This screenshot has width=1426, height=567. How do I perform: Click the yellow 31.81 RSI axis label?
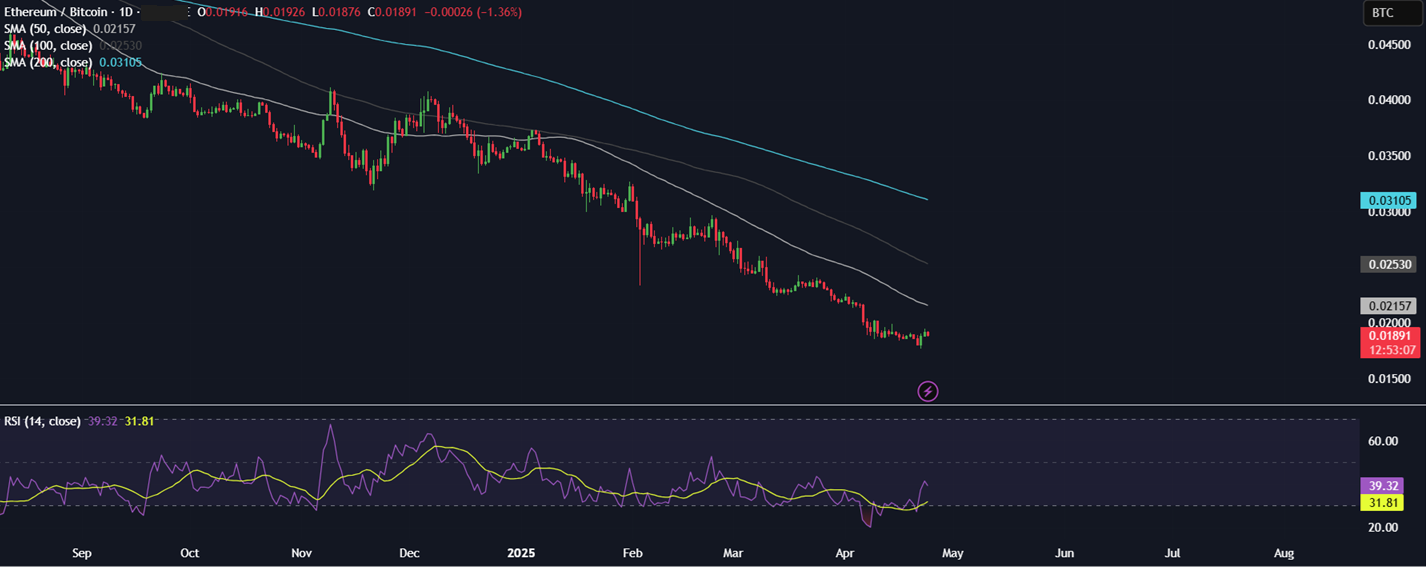1380,501
